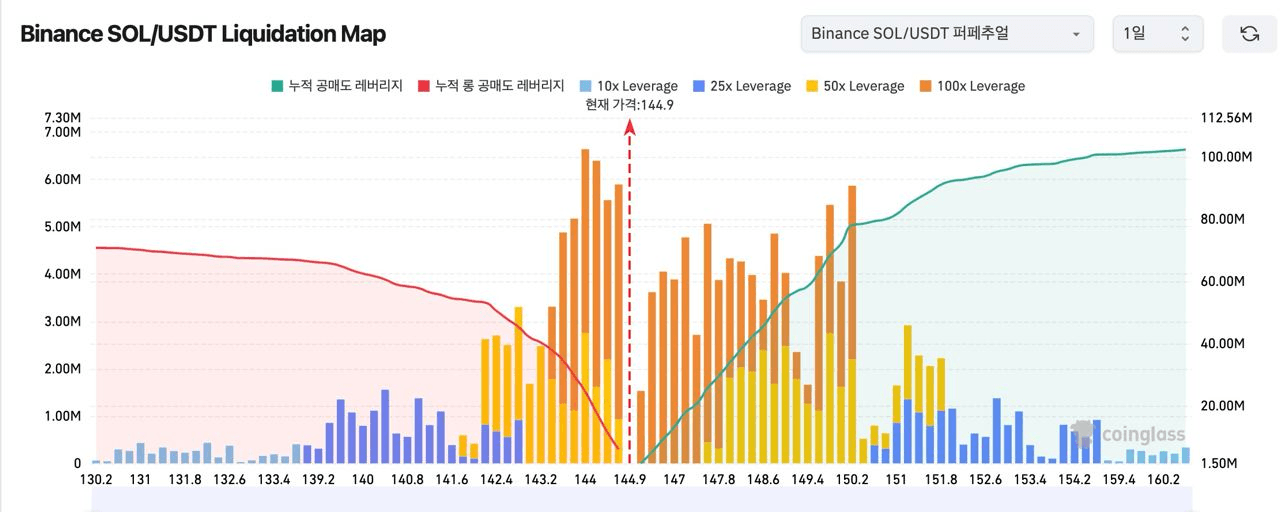Click the 160.2 x-axis price label
Screen dimensions: 1280x512
(x=1163, y=480)
